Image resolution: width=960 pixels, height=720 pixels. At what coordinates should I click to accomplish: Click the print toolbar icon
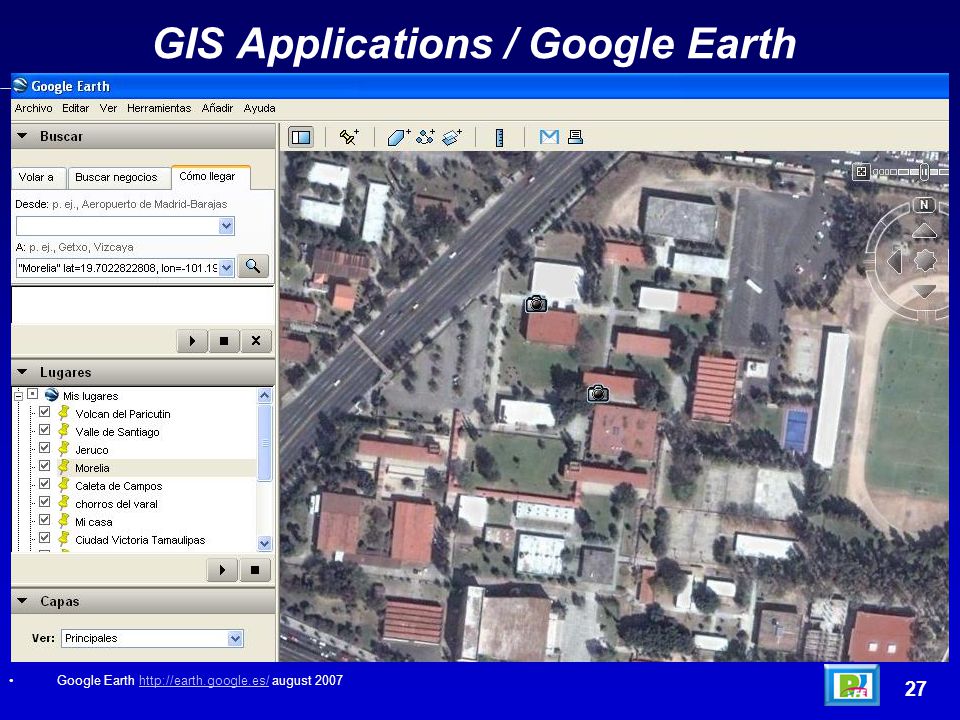coord(575,137)
